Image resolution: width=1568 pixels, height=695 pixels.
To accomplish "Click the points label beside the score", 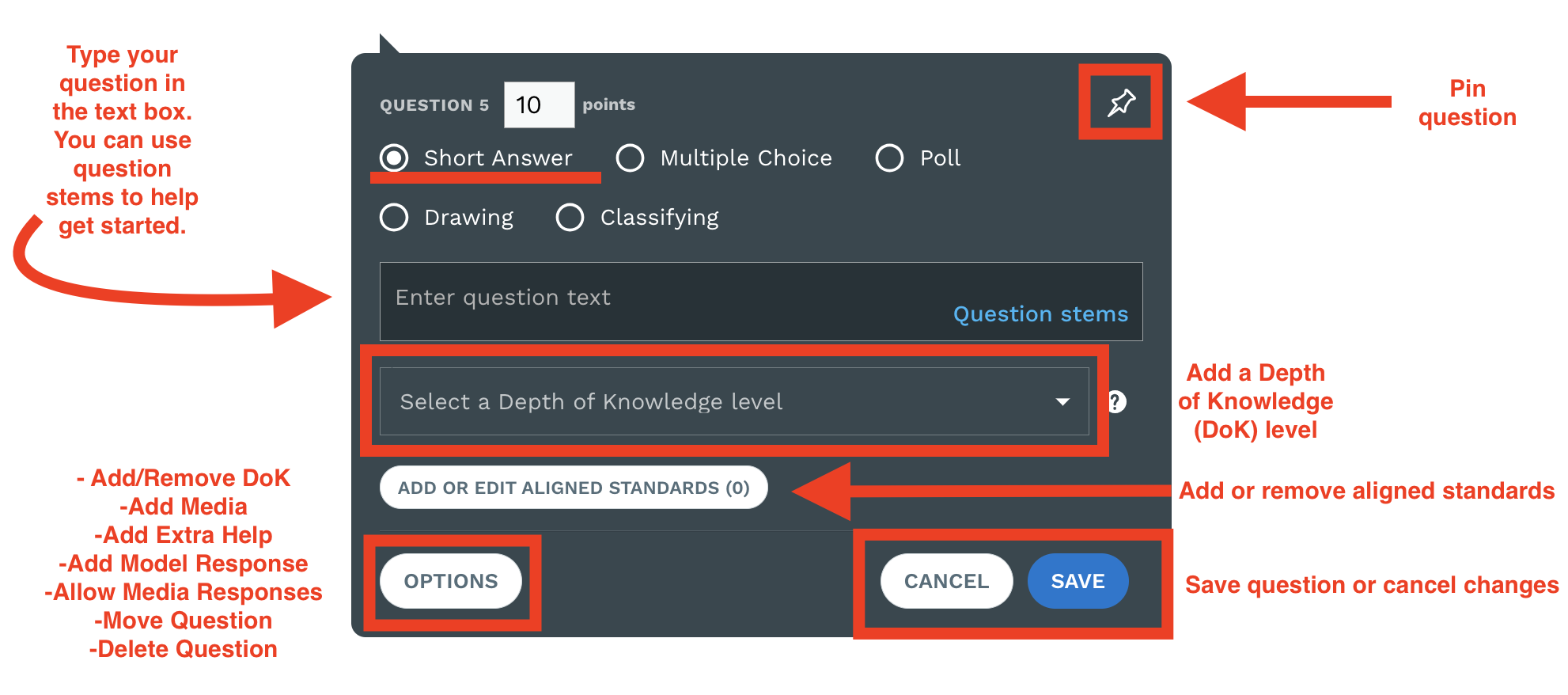I will click(x=608, y=104).
